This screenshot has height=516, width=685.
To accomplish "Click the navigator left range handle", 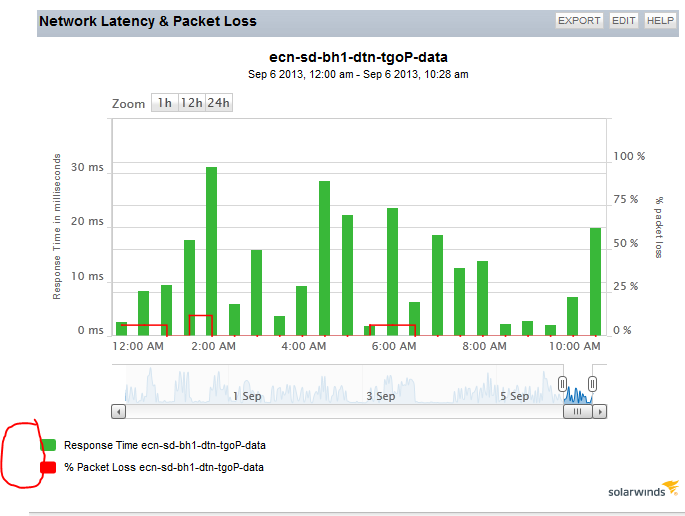I will tap(562, 384).
